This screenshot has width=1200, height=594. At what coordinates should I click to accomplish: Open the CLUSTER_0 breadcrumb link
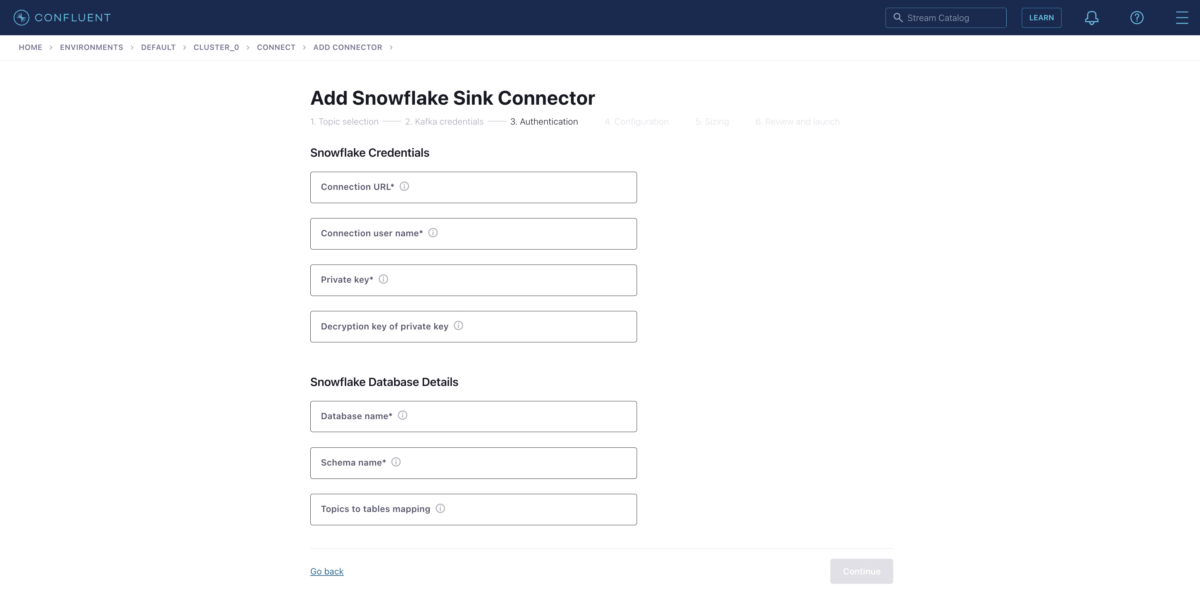[216, 47]
